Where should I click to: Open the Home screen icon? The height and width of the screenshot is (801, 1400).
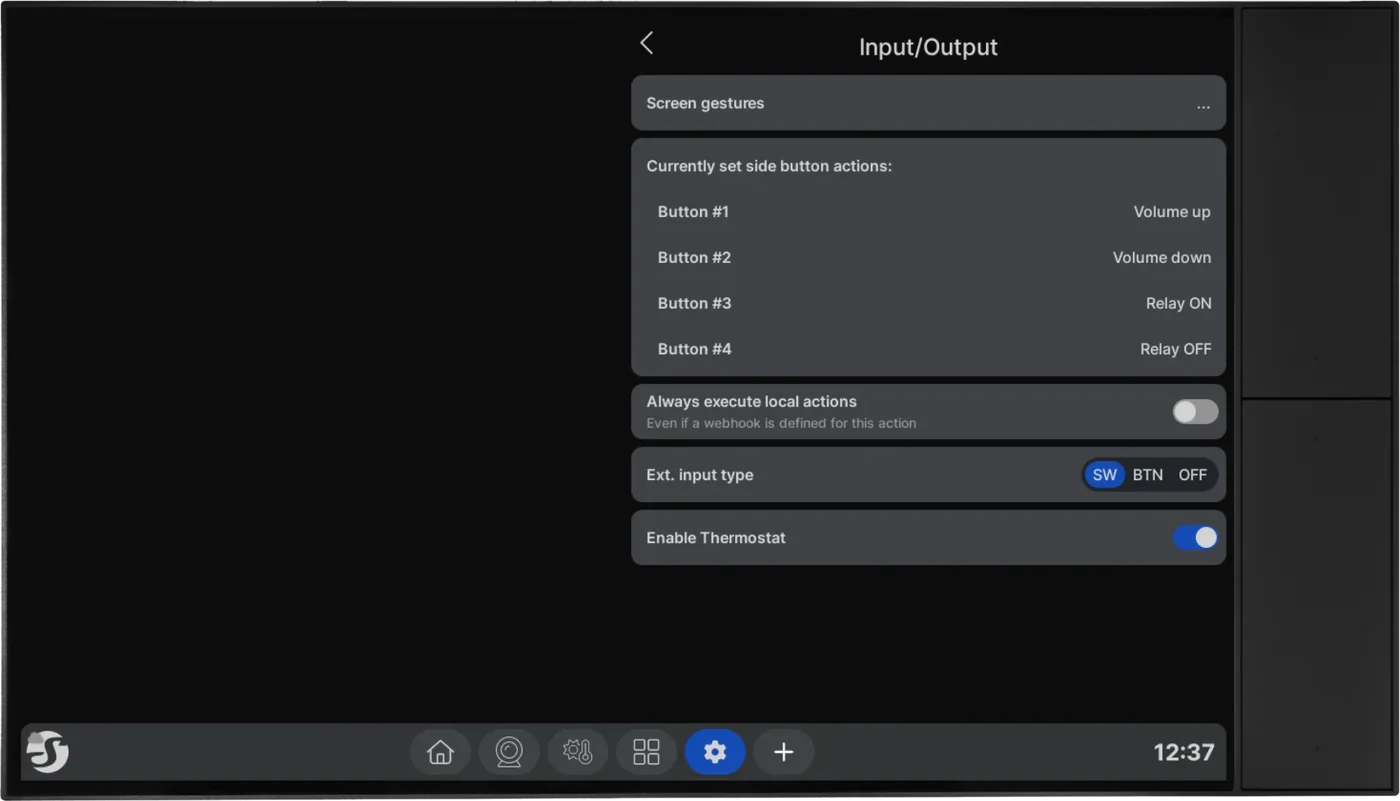[440, 752]
